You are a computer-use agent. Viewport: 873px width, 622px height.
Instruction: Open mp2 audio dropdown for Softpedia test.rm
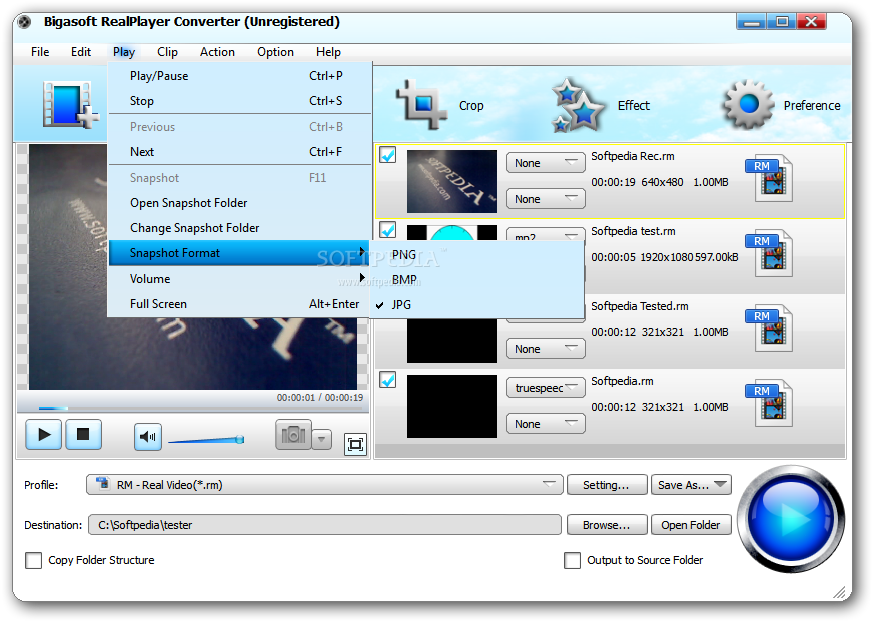coord(546,234)
